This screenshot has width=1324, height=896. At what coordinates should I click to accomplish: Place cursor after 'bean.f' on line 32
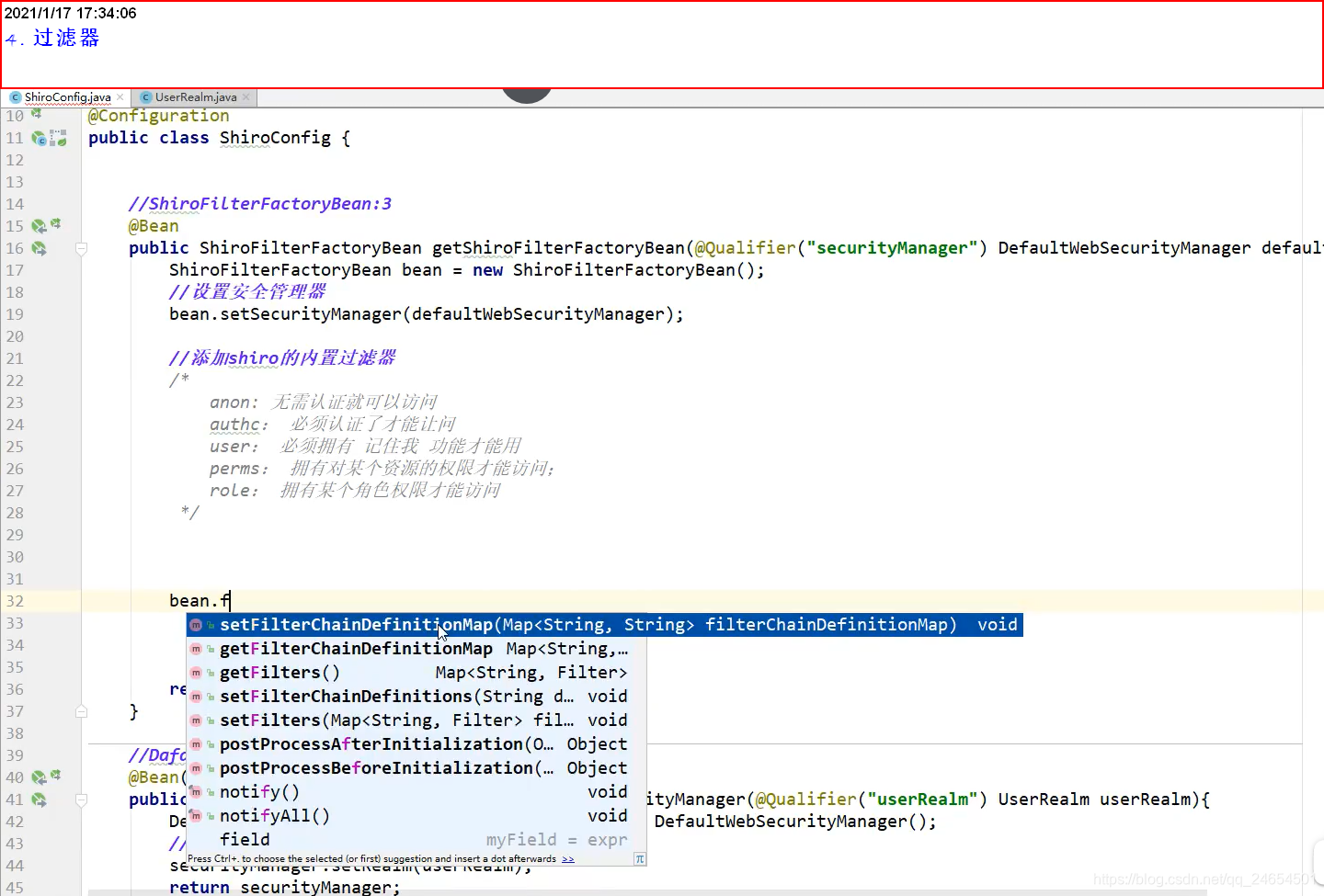pos(230,601)
